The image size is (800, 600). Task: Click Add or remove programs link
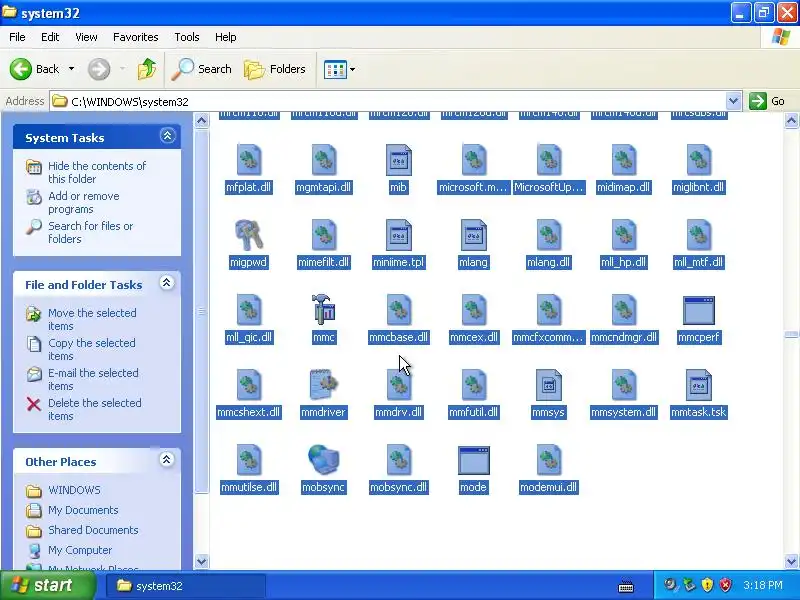[84, 203]
